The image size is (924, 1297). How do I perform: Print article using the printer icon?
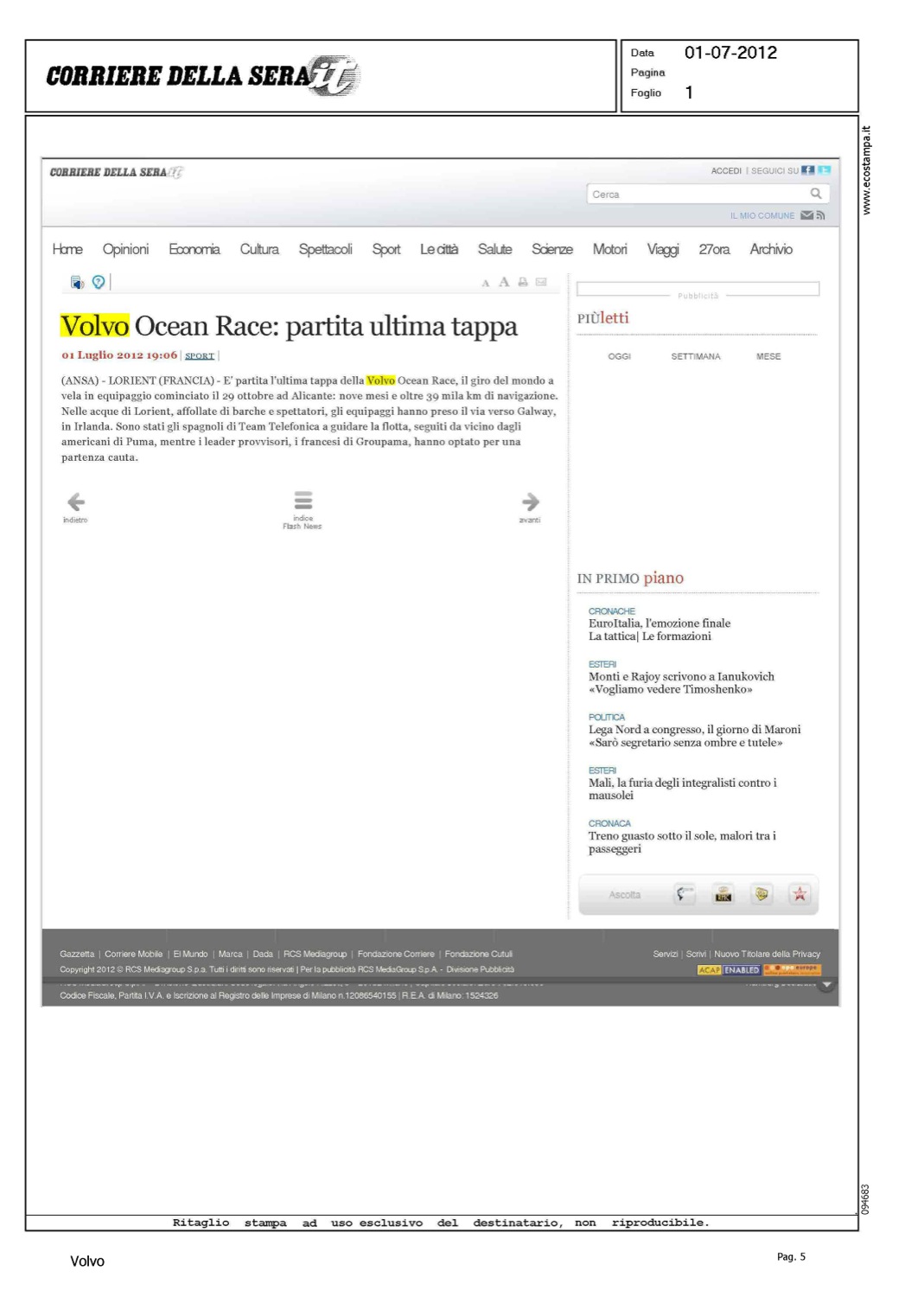click(x=523, y=282)
